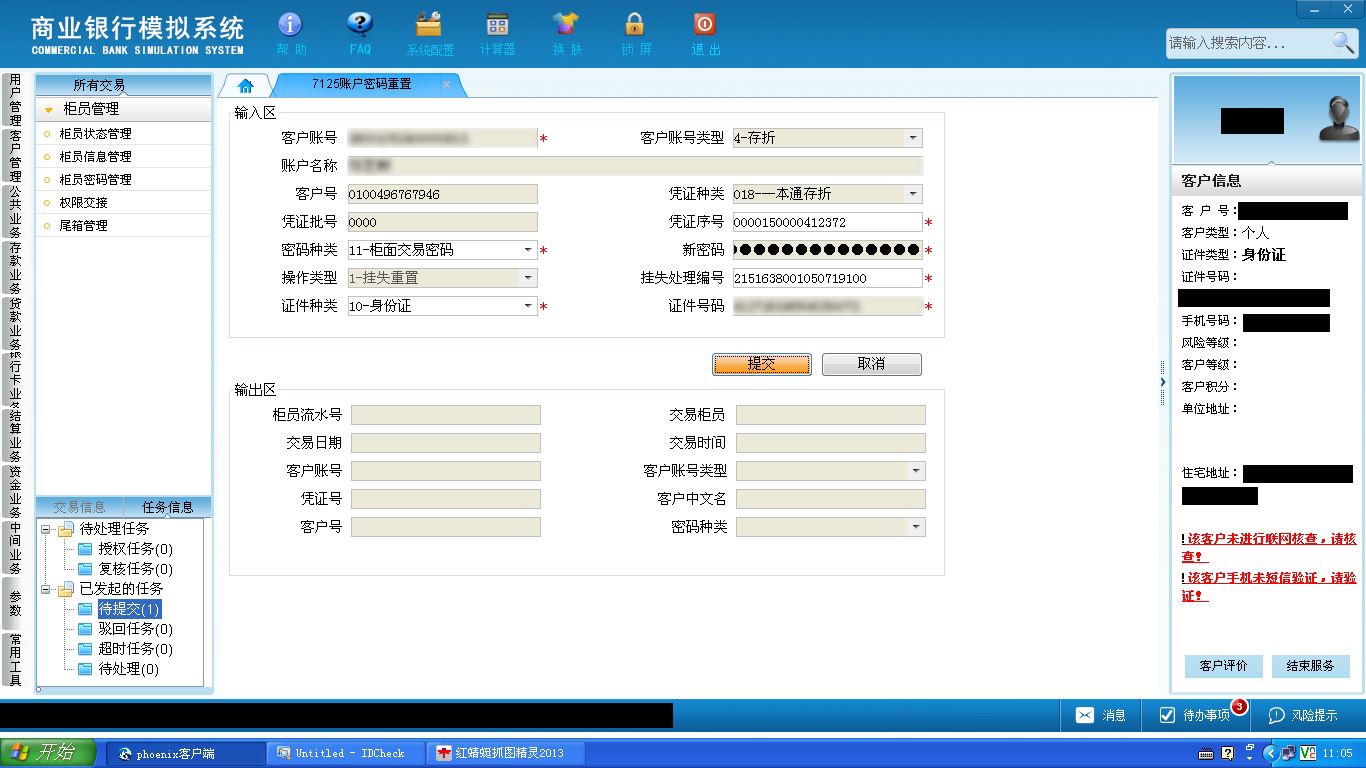Click the 新密码 password field
This screenshot has height=768, width=1366.
click(827, 250)
